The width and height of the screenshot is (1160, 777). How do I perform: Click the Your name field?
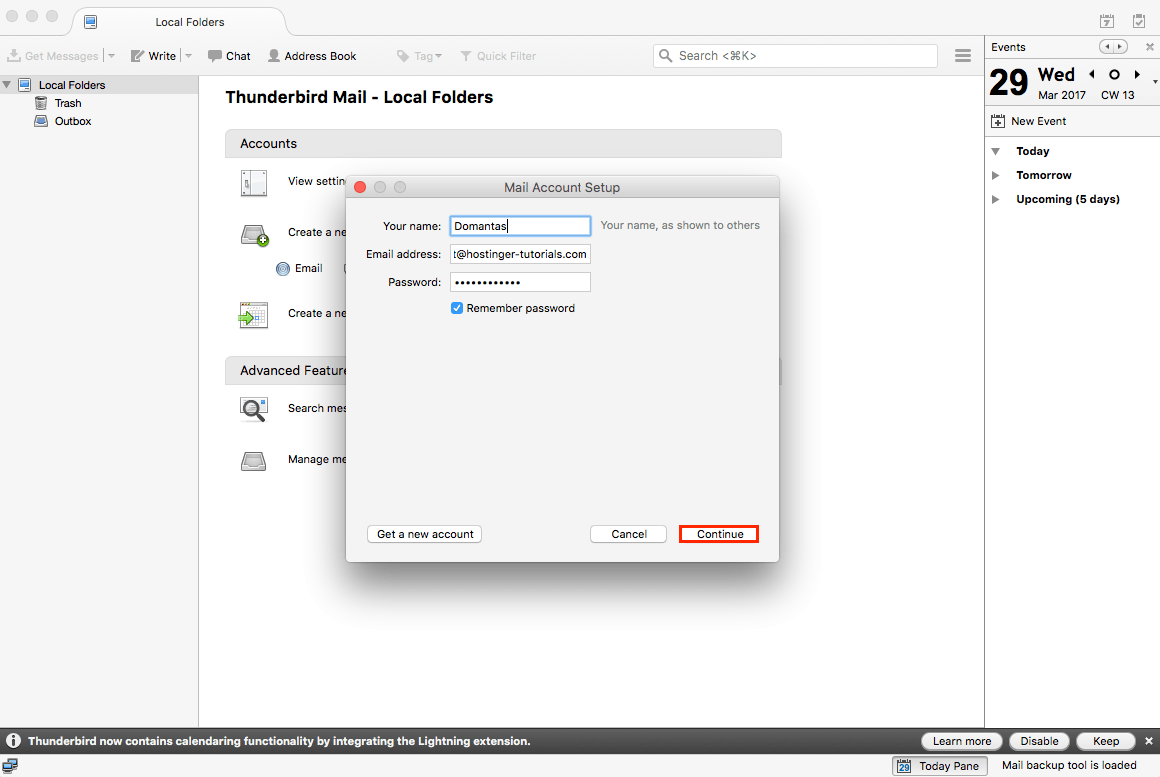point(520,226)
